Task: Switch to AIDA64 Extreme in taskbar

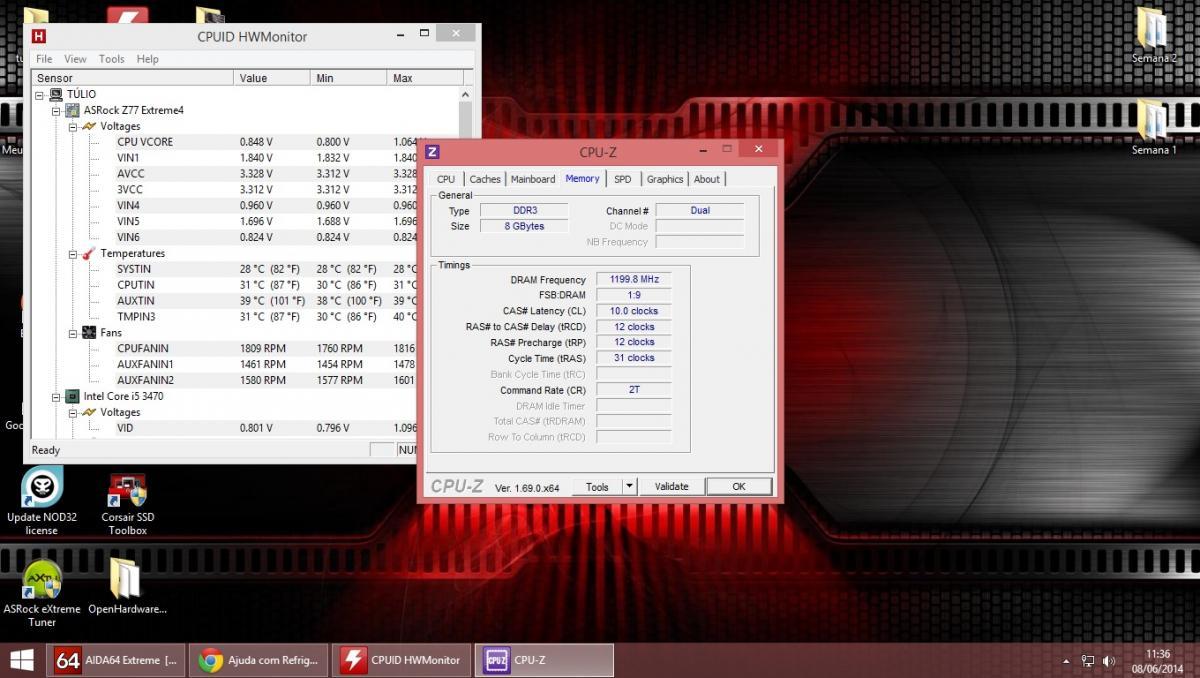Action: pyautogui.click(x=116, y=660)
